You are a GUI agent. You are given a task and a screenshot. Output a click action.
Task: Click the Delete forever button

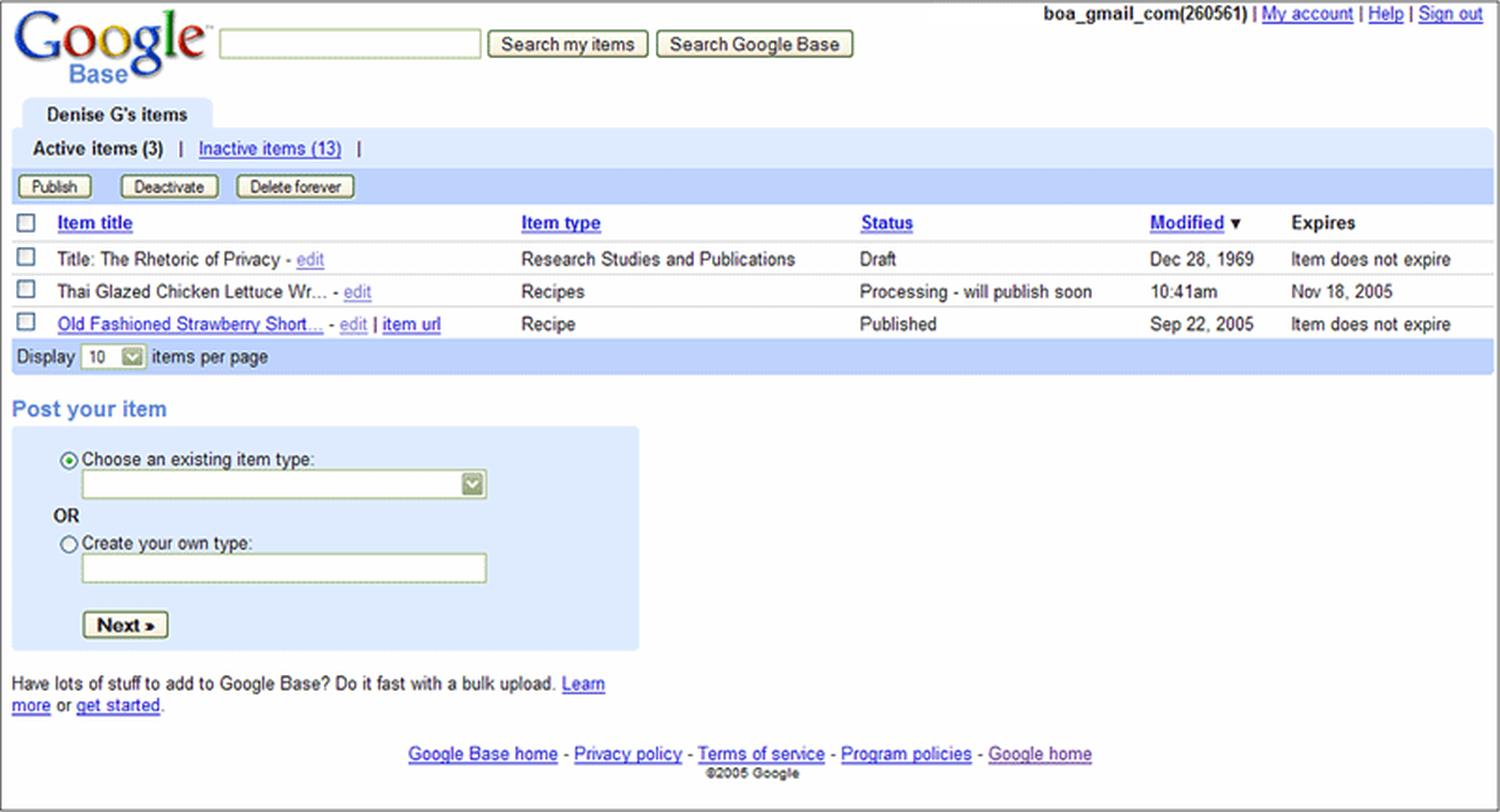coord(295,187)
